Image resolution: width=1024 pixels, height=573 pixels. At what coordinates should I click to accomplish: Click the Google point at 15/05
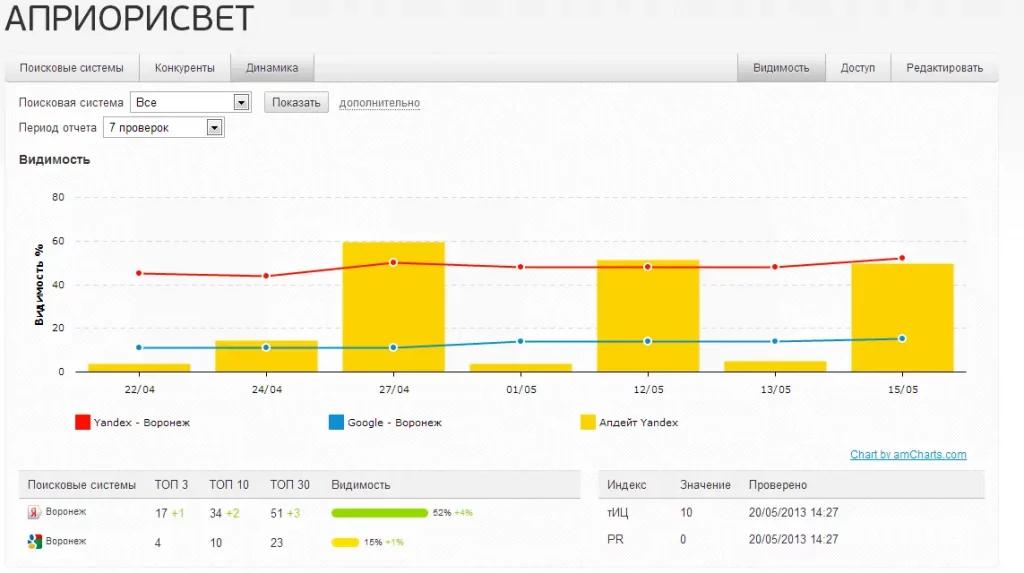902,338
